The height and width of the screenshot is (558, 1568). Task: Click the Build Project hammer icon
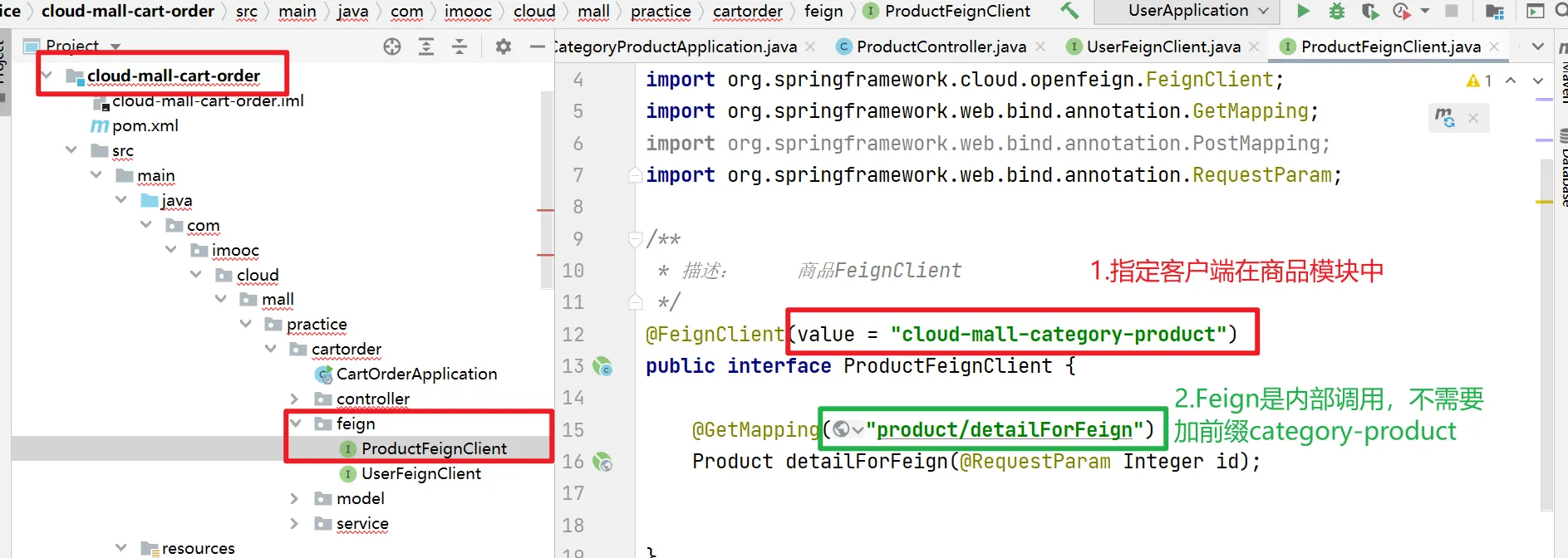click(1069, 11)
